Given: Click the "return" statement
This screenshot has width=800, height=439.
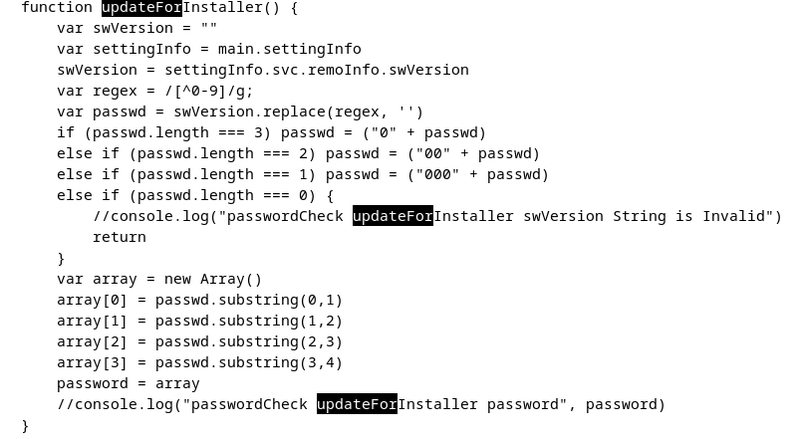Looking at the screenshot, I should [119, 237].
